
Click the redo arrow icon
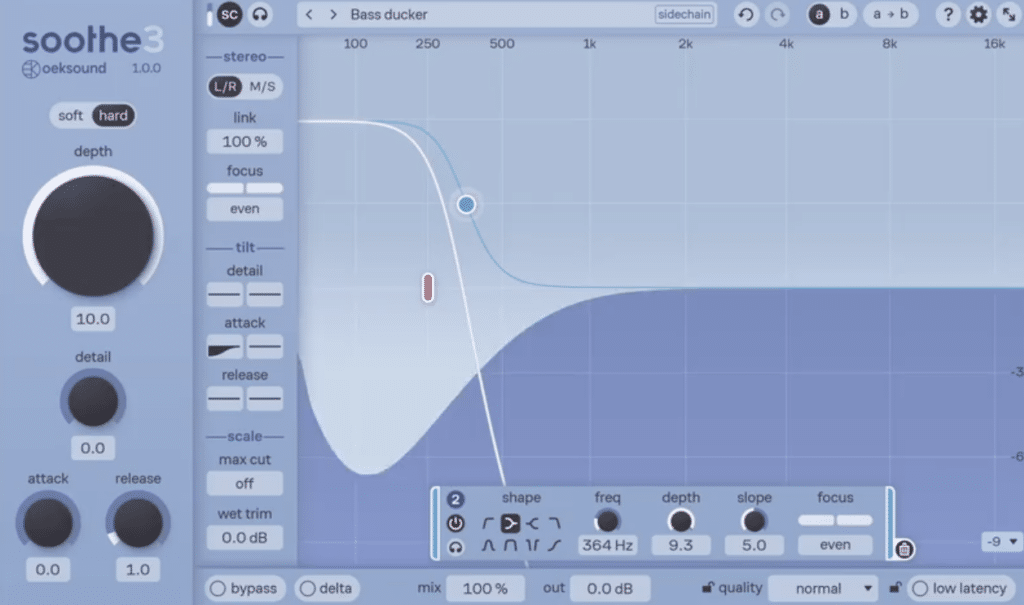[777, 14]
